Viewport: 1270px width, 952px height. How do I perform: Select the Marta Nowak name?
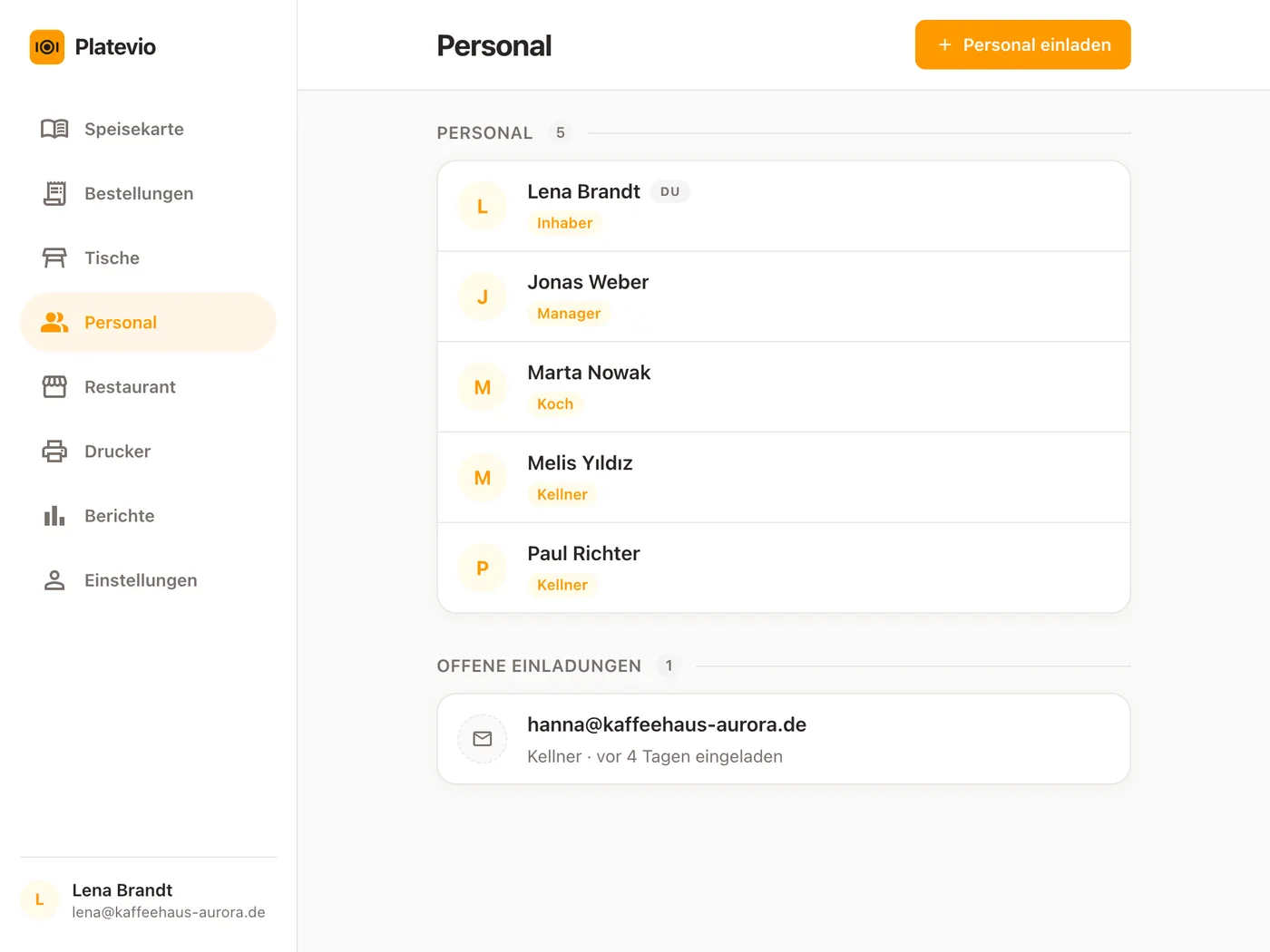click(x=589, y=373)
